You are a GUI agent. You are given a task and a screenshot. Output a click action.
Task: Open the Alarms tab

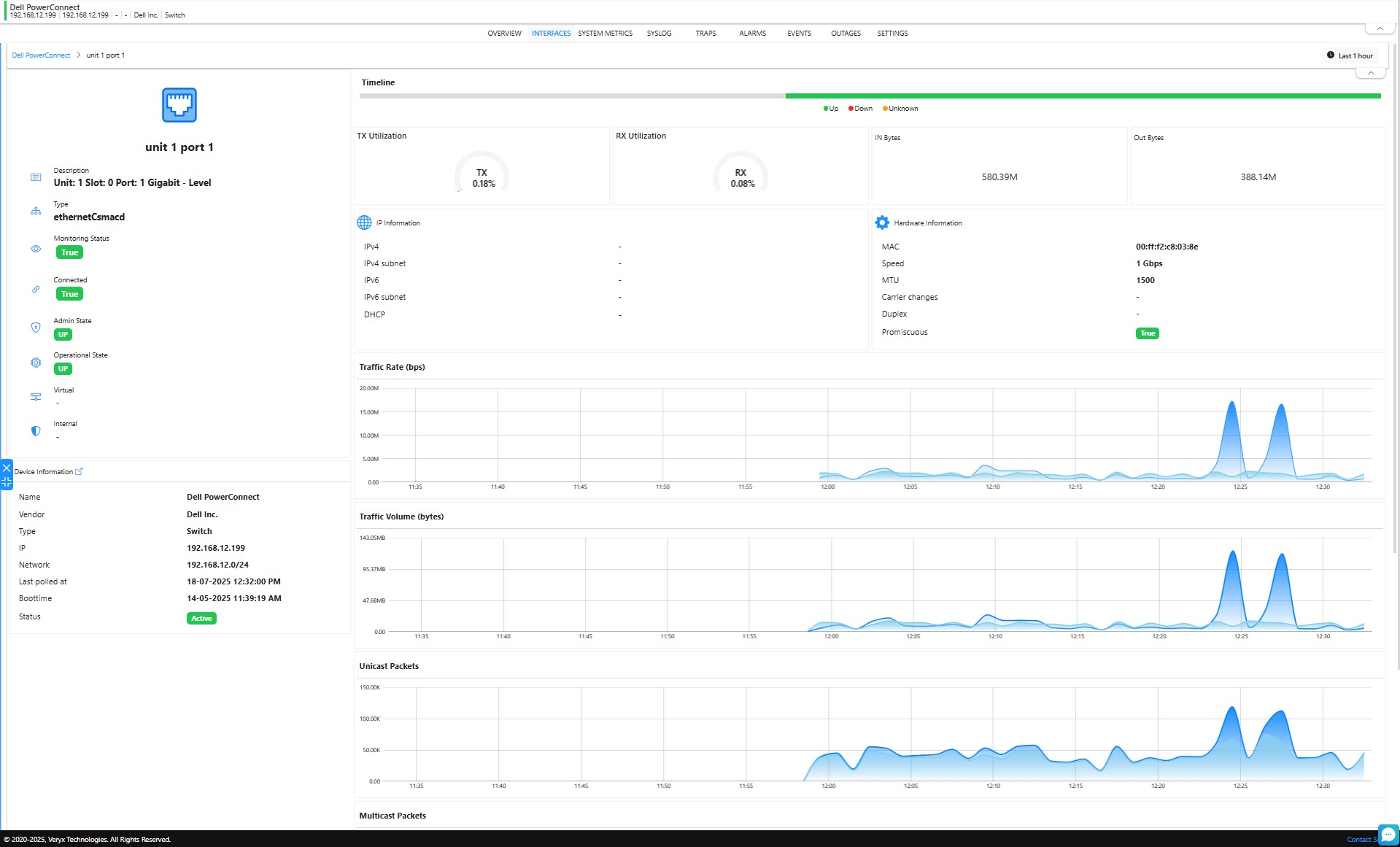(x=752, y=34)
